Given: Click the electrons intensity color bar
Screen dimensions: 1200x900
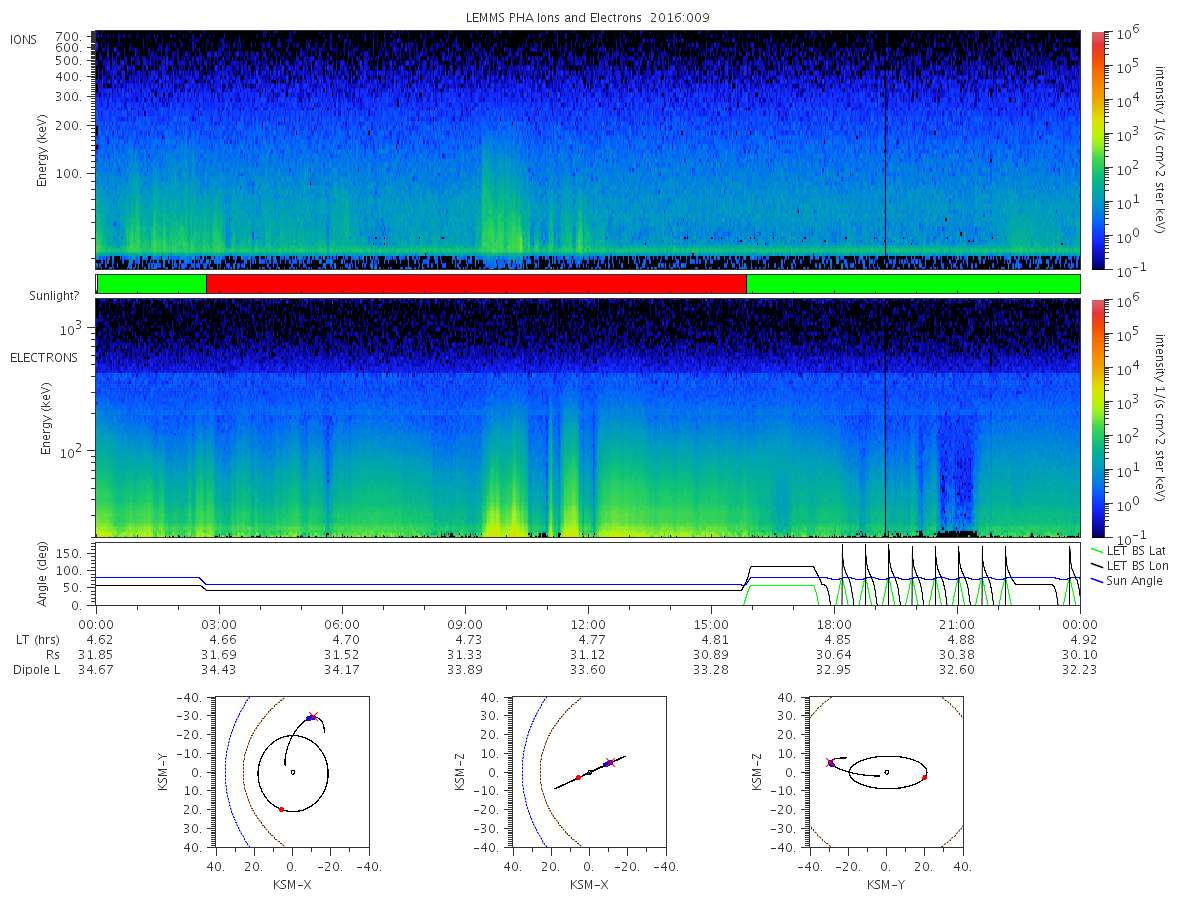Looking at the screenshot, I should click(1097, 418).
